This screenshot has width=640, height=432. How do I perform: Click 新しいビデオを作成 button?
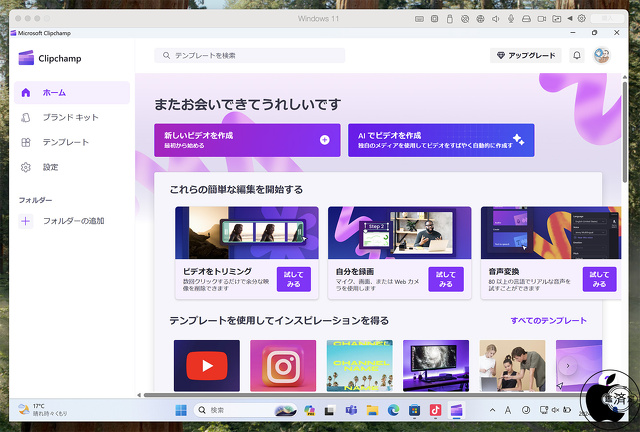pyautogui.click(x=247, y=140)
